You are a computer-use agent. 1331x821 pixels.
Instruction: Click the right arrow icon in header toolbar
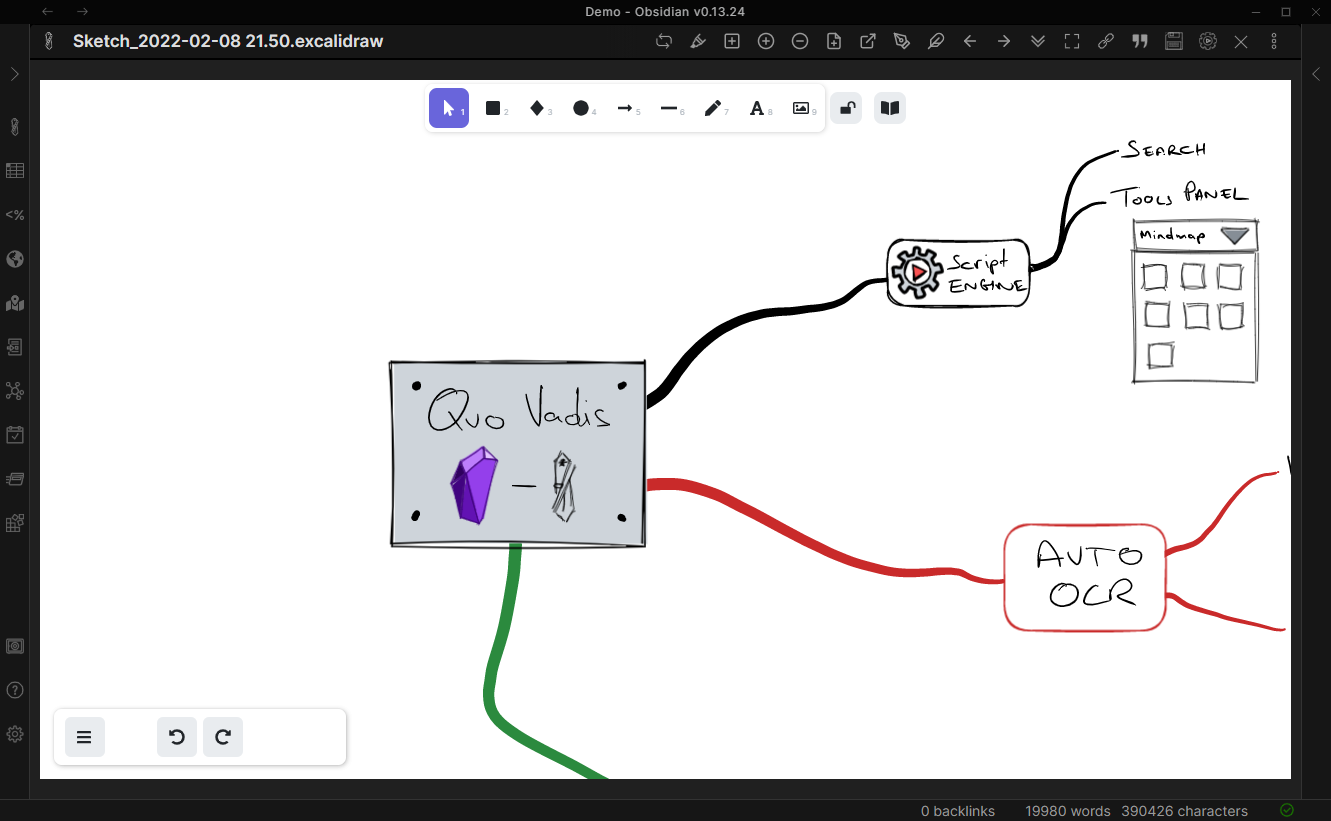[1004, 41]
